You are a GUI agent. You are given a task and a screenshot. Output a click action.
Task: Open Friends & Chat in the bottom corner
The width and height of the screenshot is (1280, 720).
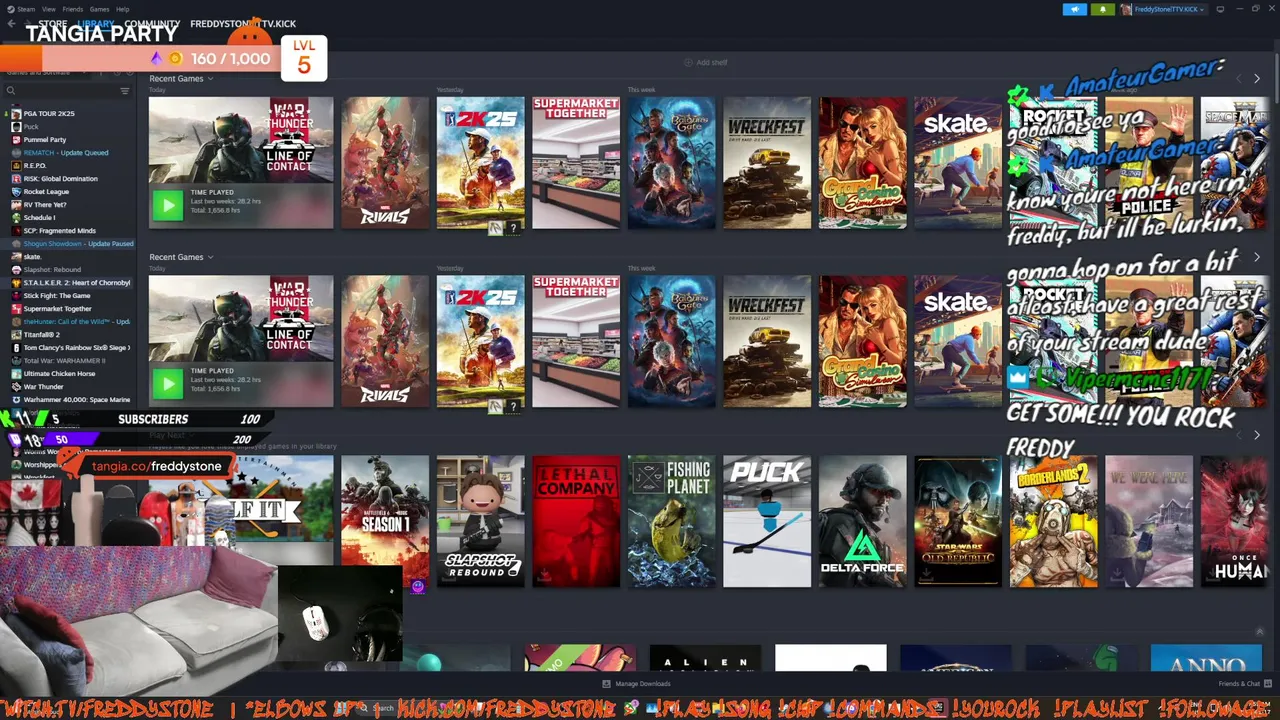tap(1243, 684)
